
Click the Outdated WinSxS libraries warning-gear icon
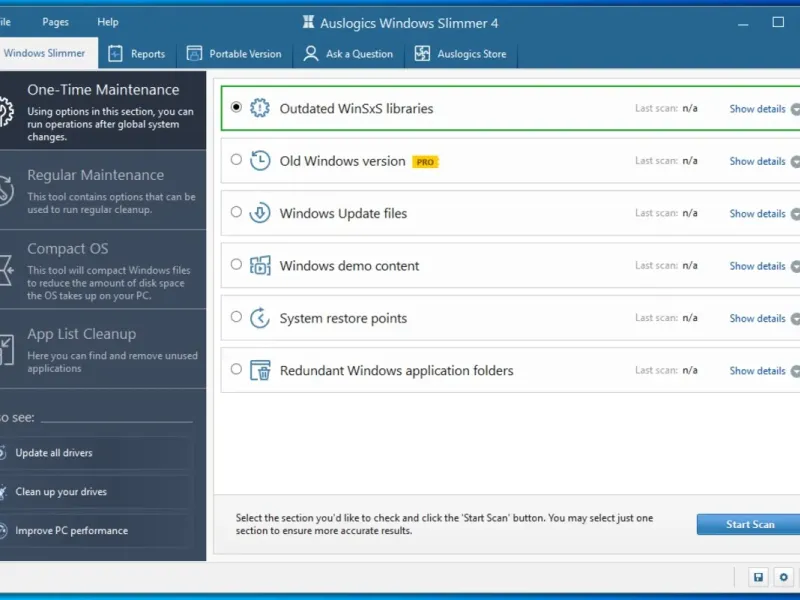pyautogui.click(x=260, y=108)
